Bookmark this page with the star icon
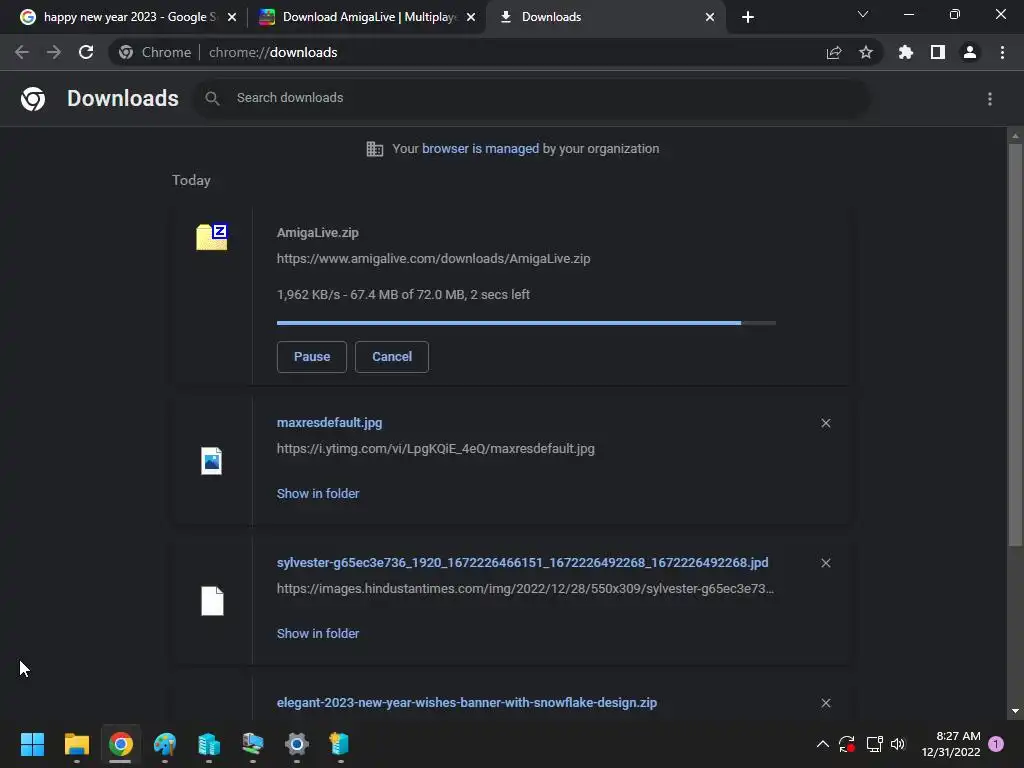 pos(866,52)
